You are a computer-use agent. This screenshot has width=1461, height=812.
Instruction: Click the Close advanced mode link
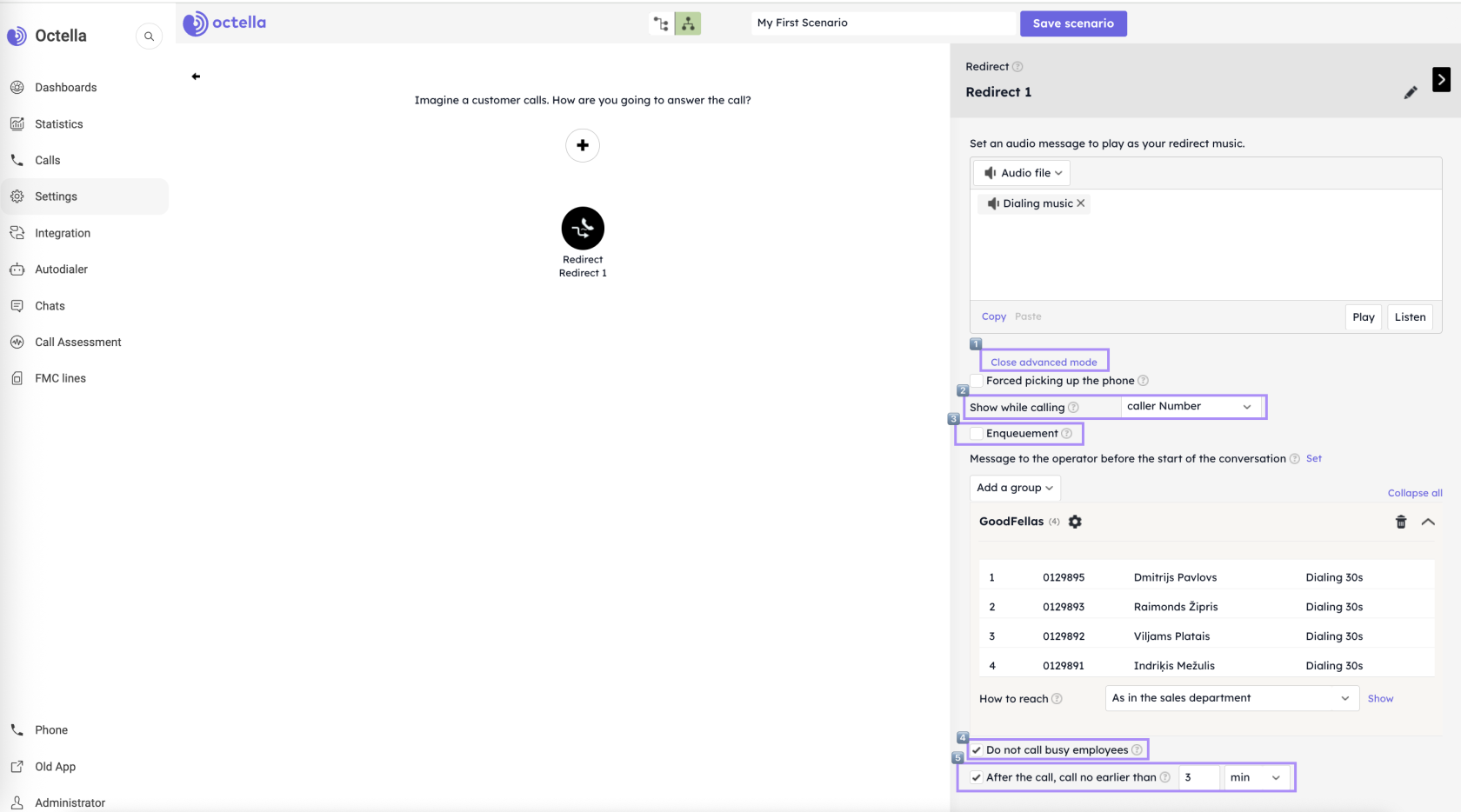point(1044,362)
